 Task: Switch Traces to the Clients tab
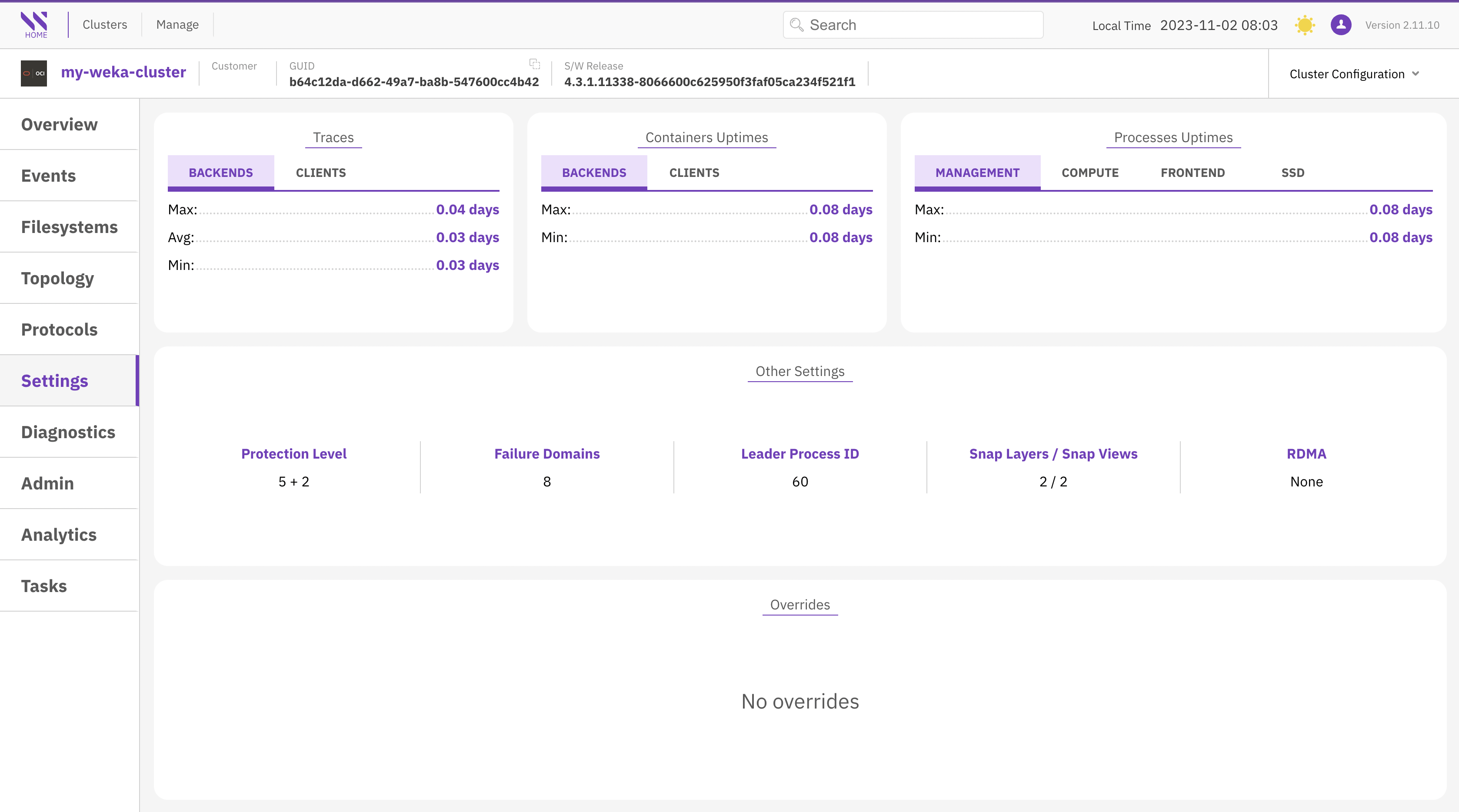(320, 173)
